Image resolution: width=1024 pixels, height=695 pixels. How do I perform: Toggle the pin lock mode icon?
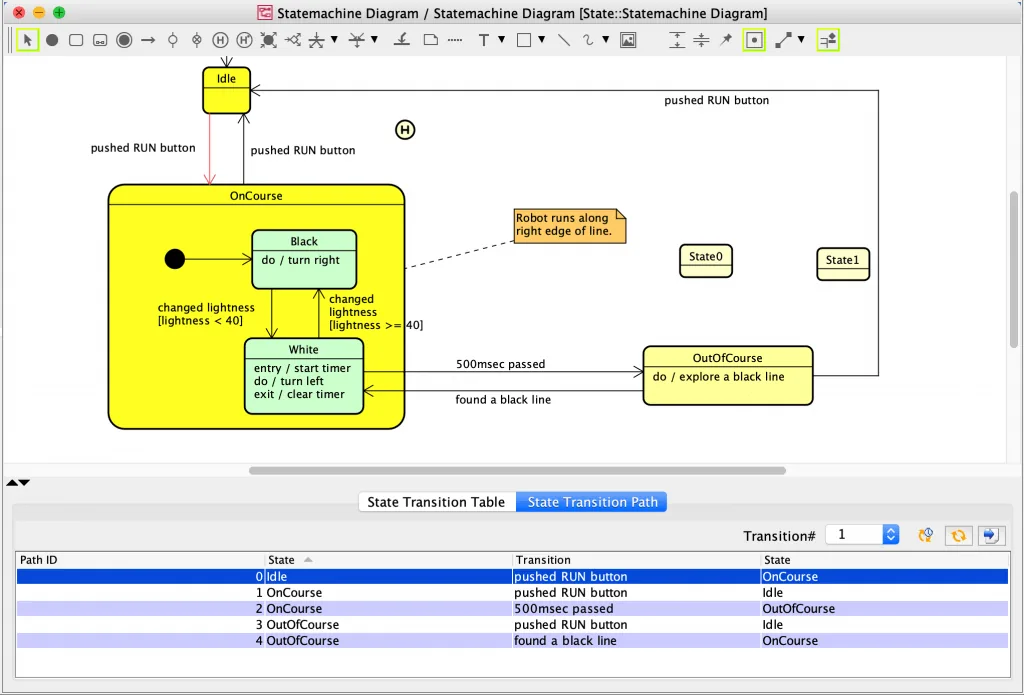pyautogui.click(x=726, y=40)
